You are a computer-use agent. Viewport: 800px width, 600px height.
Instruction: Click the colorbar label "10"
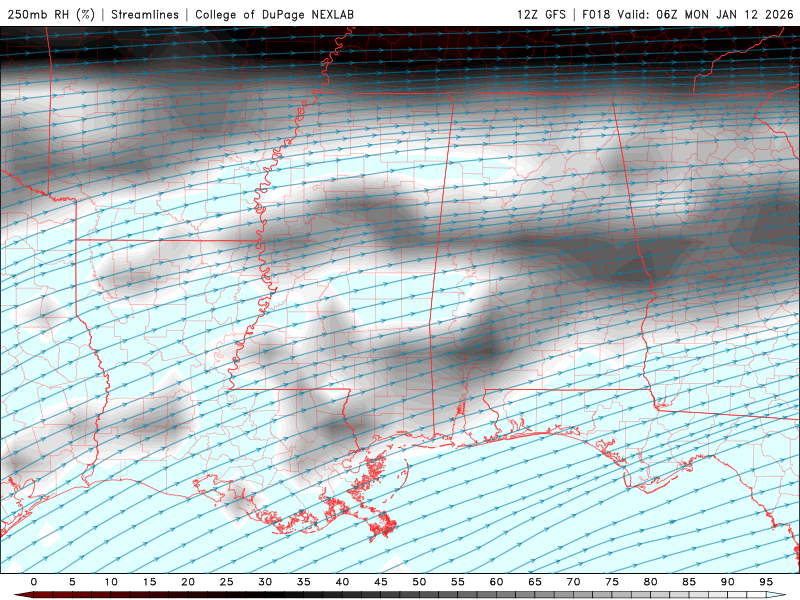[111, 582]
